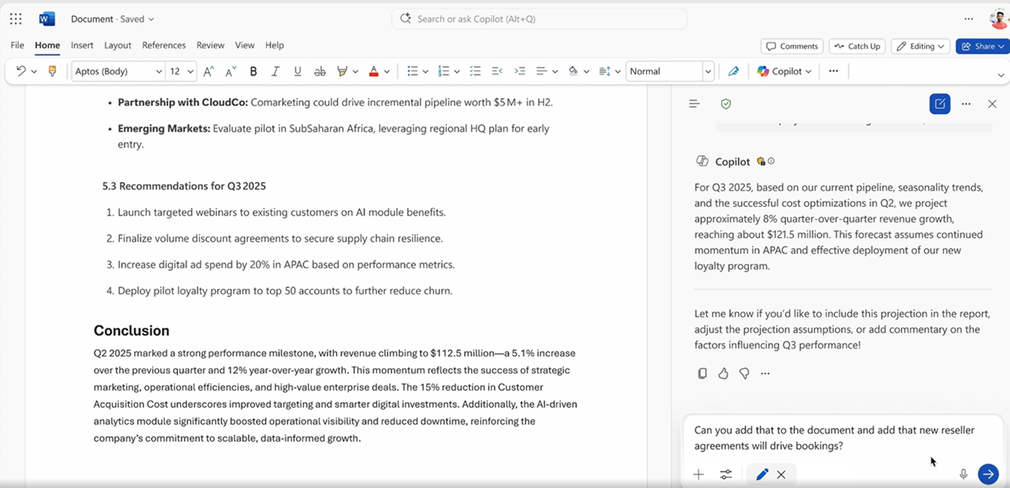Toggle italic formatting
The width and height of the screenshot is (1010, 488).
point(275,71)
